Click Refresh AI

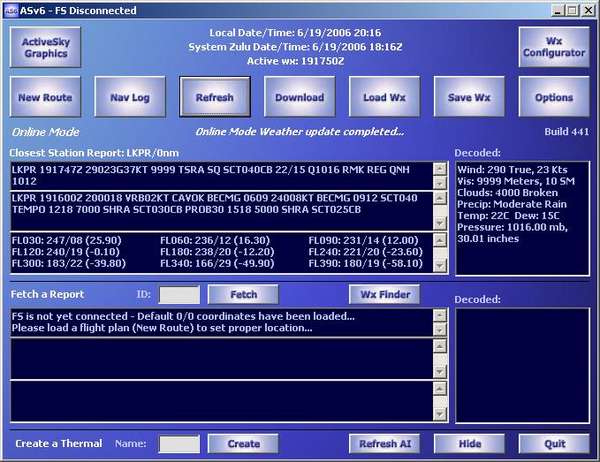[x=385, y=444]
